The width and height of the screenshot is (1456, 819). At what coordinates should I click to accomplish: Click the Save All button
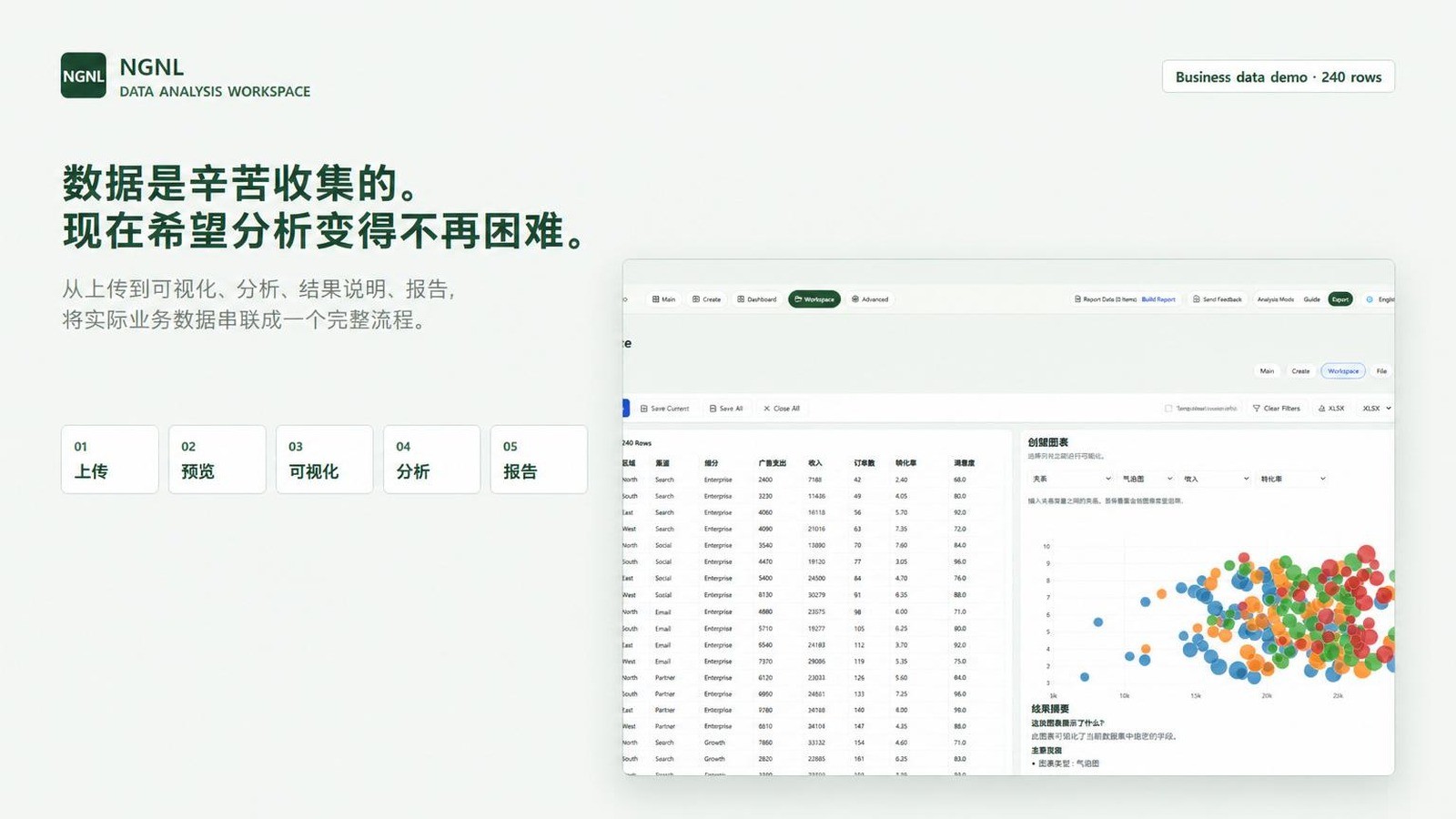coord(726,409)
